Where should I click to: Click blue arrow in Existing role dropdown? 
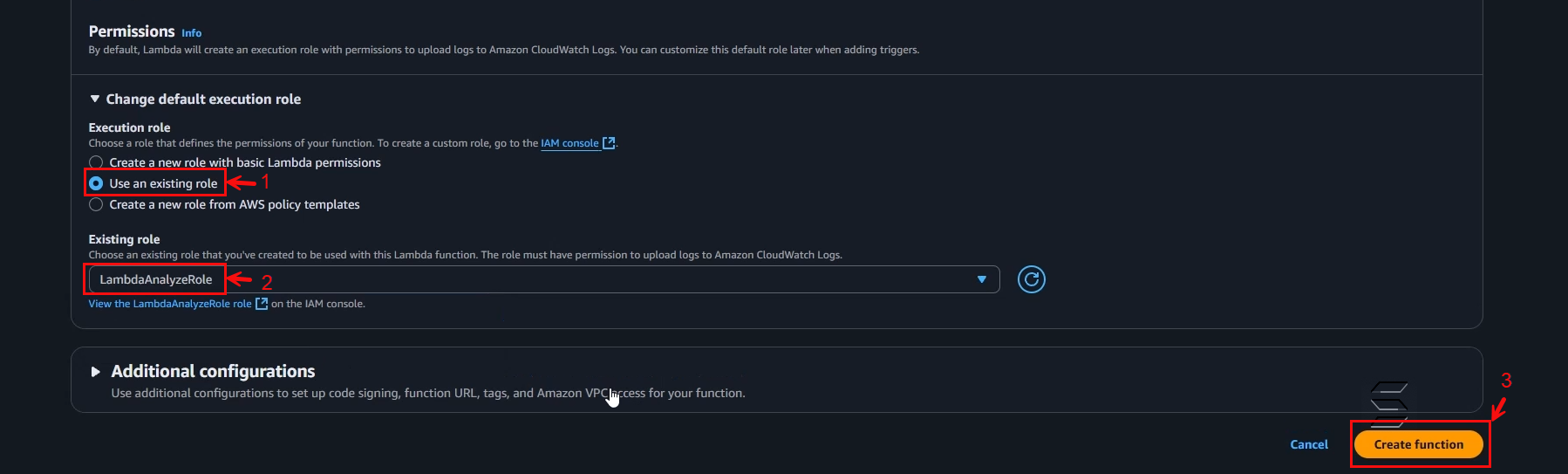coord(982,279)
